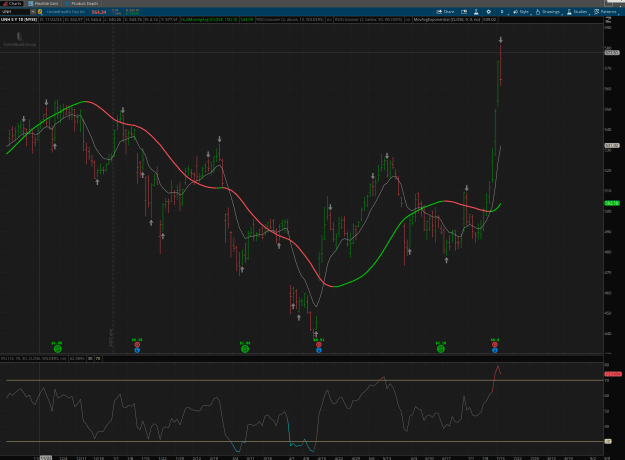Click the RSICrossover below study label
The image size is (625, 460).
368,19
